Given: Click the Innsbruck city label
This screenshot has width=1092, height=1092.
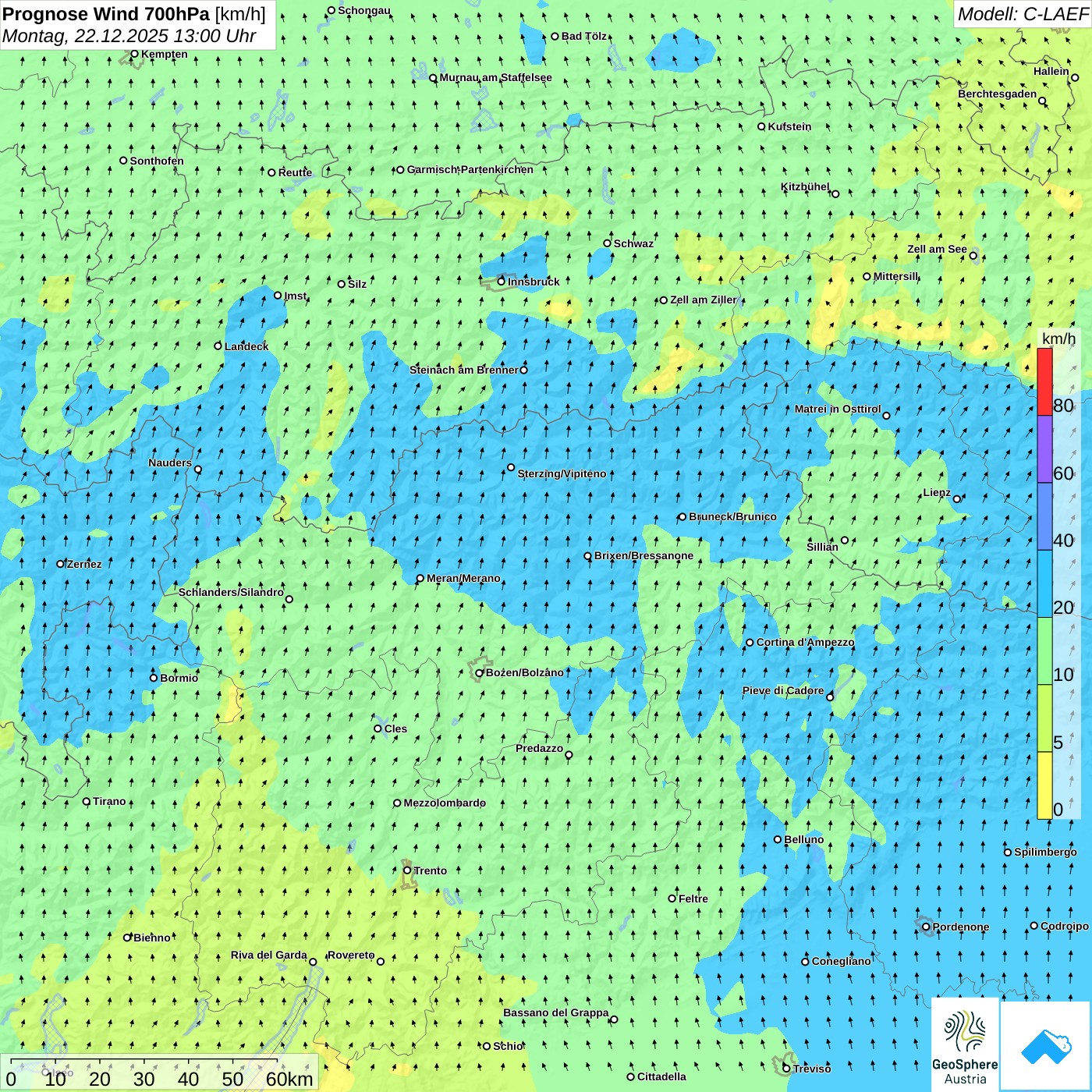Looking at the screenshot, I should point(534,282).
